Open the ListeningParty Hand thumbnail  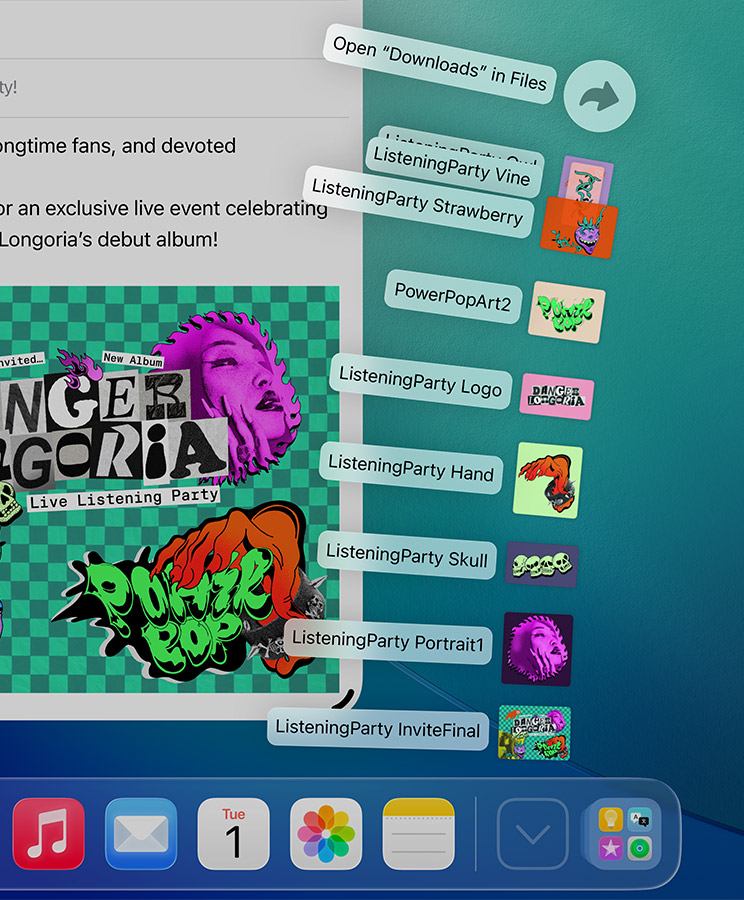548,480
